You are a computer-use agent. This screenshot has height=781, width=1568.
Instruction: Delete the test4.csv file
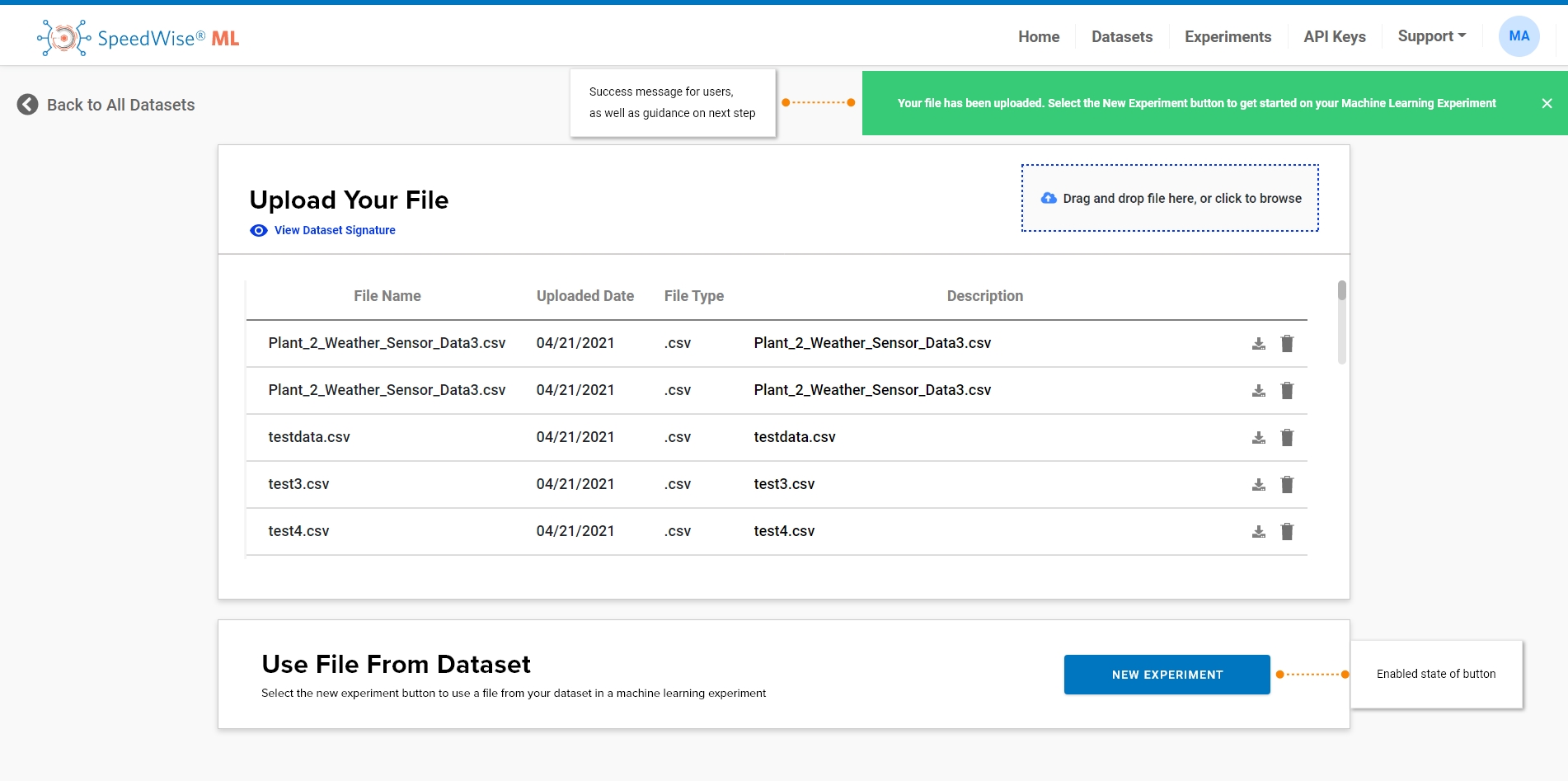pos(1287,532)
